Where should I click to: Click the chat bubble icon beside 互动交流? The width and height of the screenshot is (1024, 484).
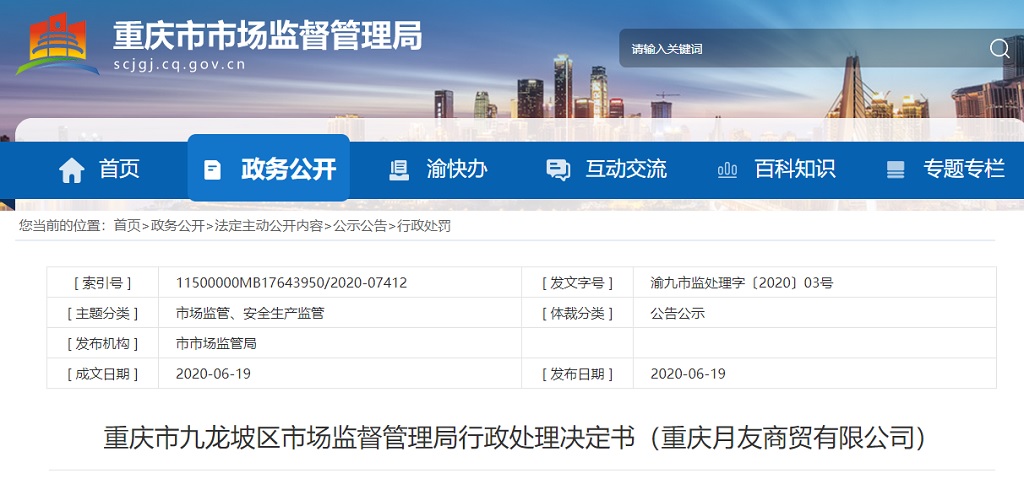coord(557,170)
